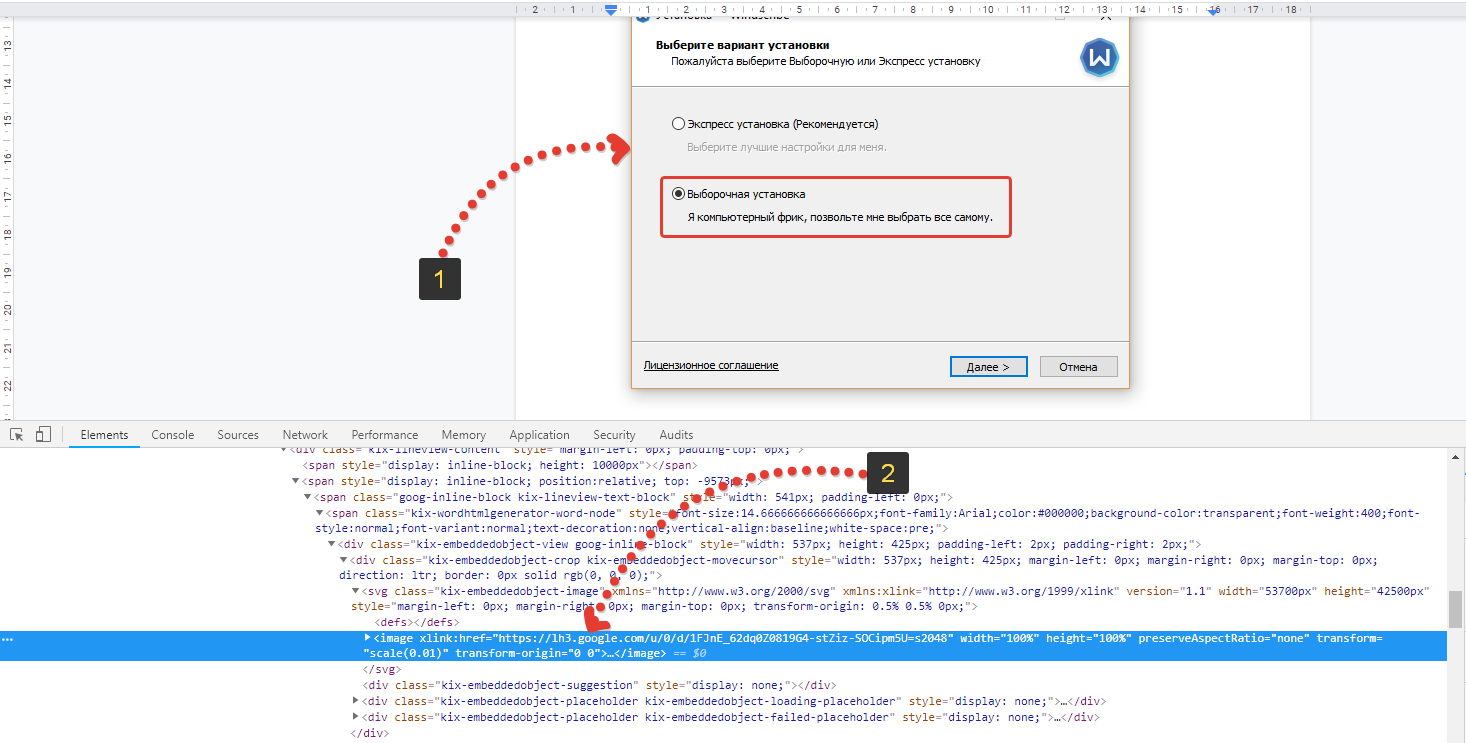Click the "Выберите вариант установки" heading text
This screenshot has width=1466, height=743.
742,45
